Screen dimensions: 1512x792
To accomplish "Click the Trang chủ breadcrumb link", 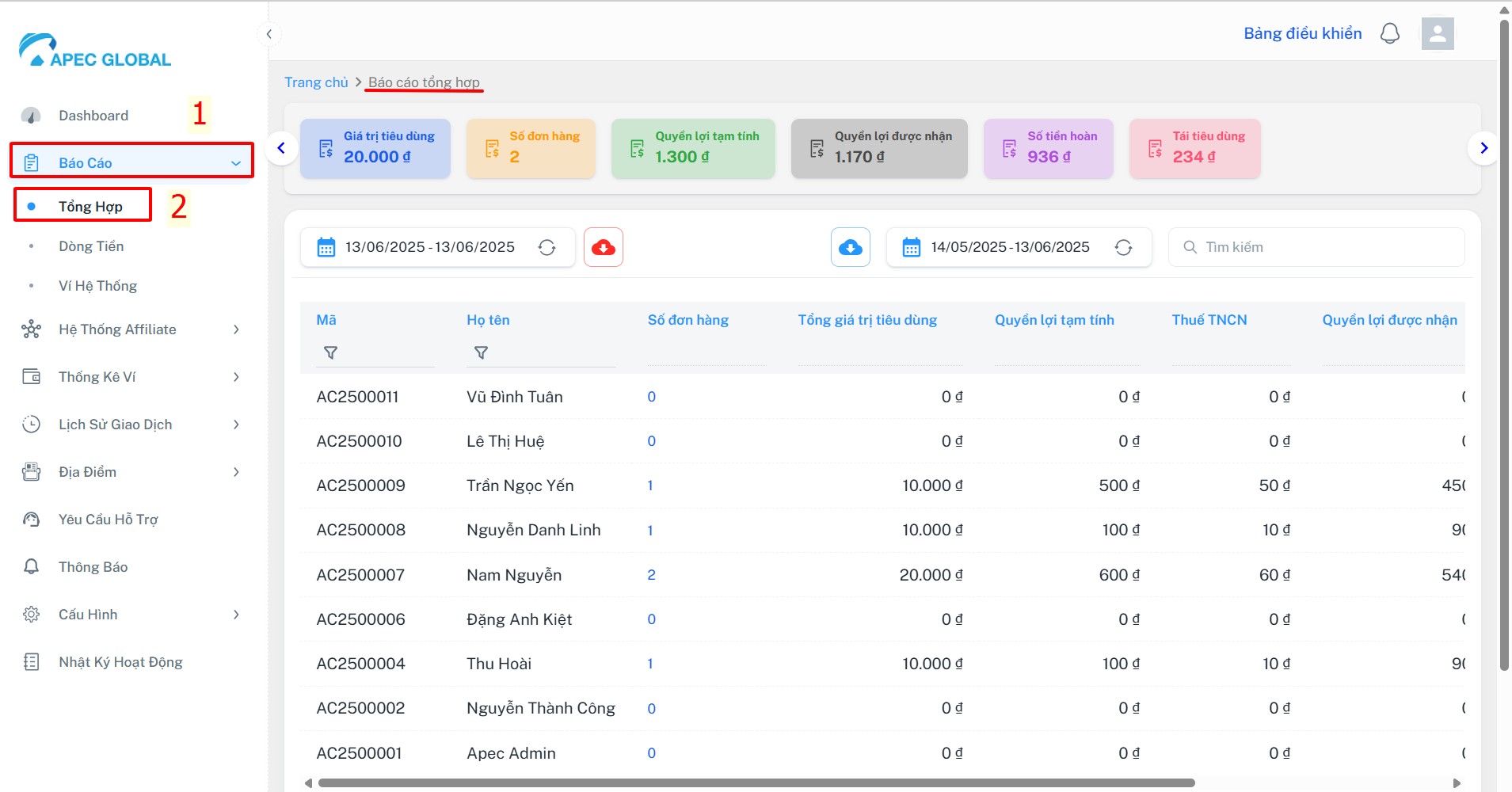I will pos(316,82).
